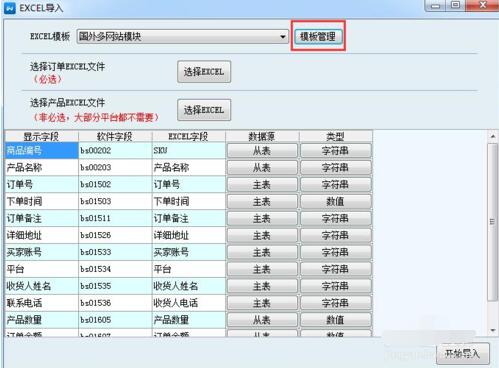Select the 订单号 display field cell
499x368 pixels.
[41, 184]
